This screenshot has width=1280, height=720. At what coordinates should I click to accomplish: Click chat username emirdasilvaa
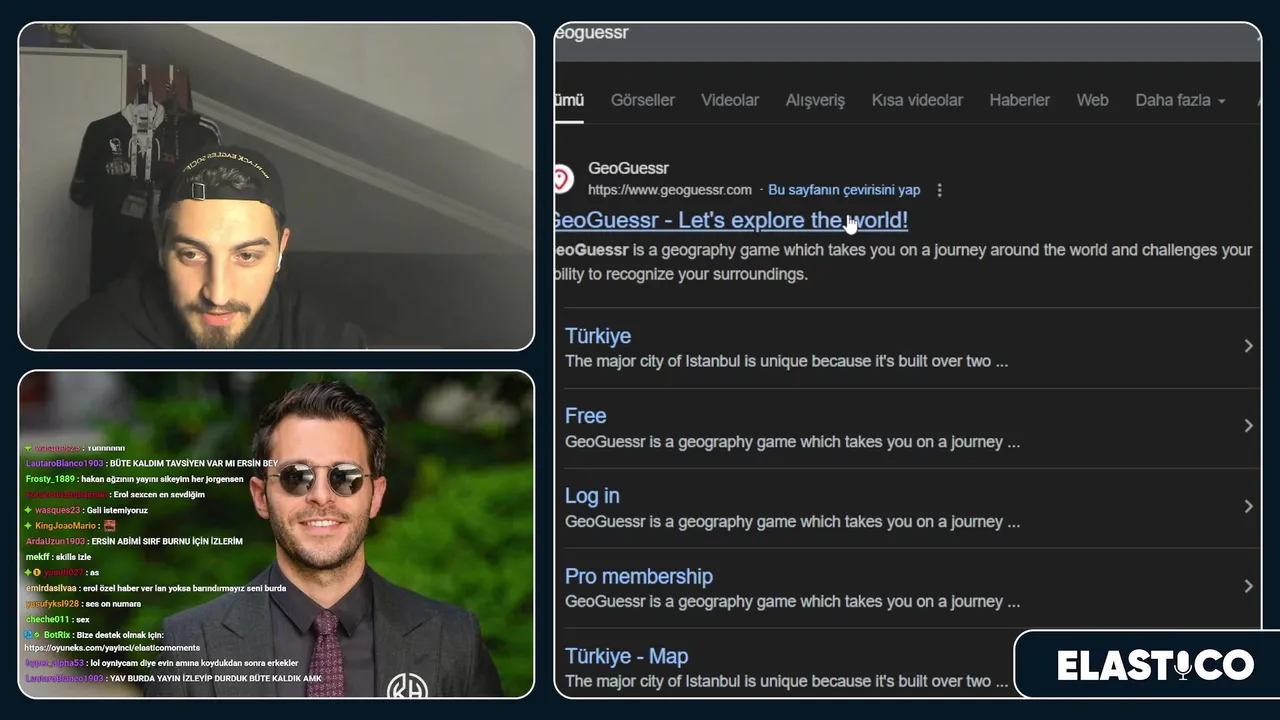pyautogui.click(x=51, y=588)
